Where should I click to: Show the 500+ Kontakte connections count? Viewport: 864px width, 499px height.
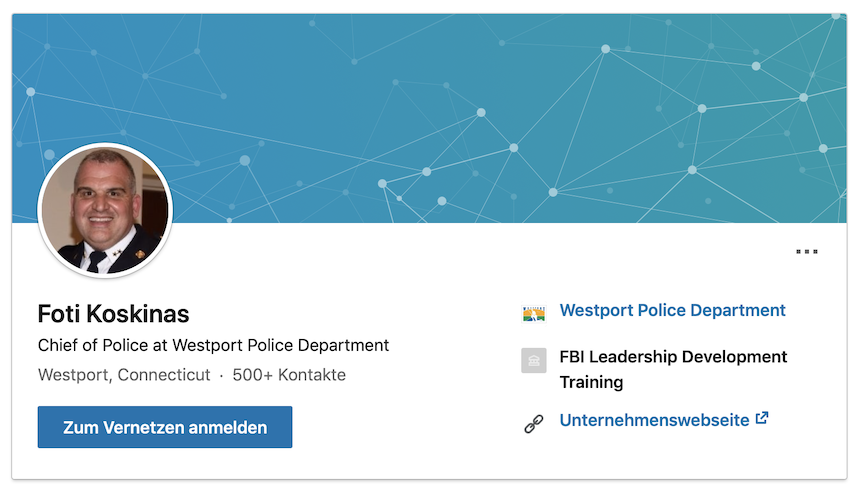point(289,376)
